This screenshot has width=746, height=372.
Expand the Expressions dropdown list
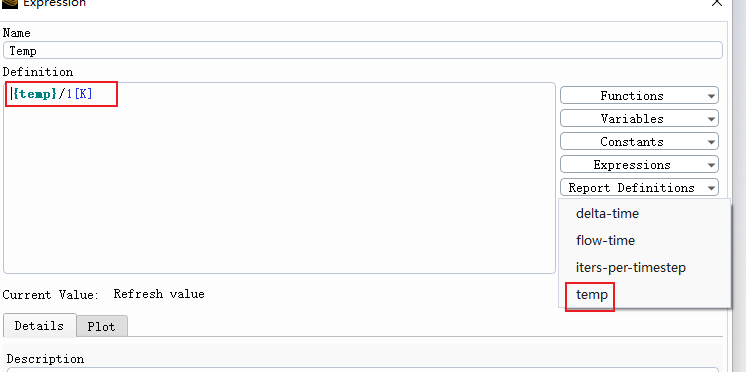(x=639, y=165)
